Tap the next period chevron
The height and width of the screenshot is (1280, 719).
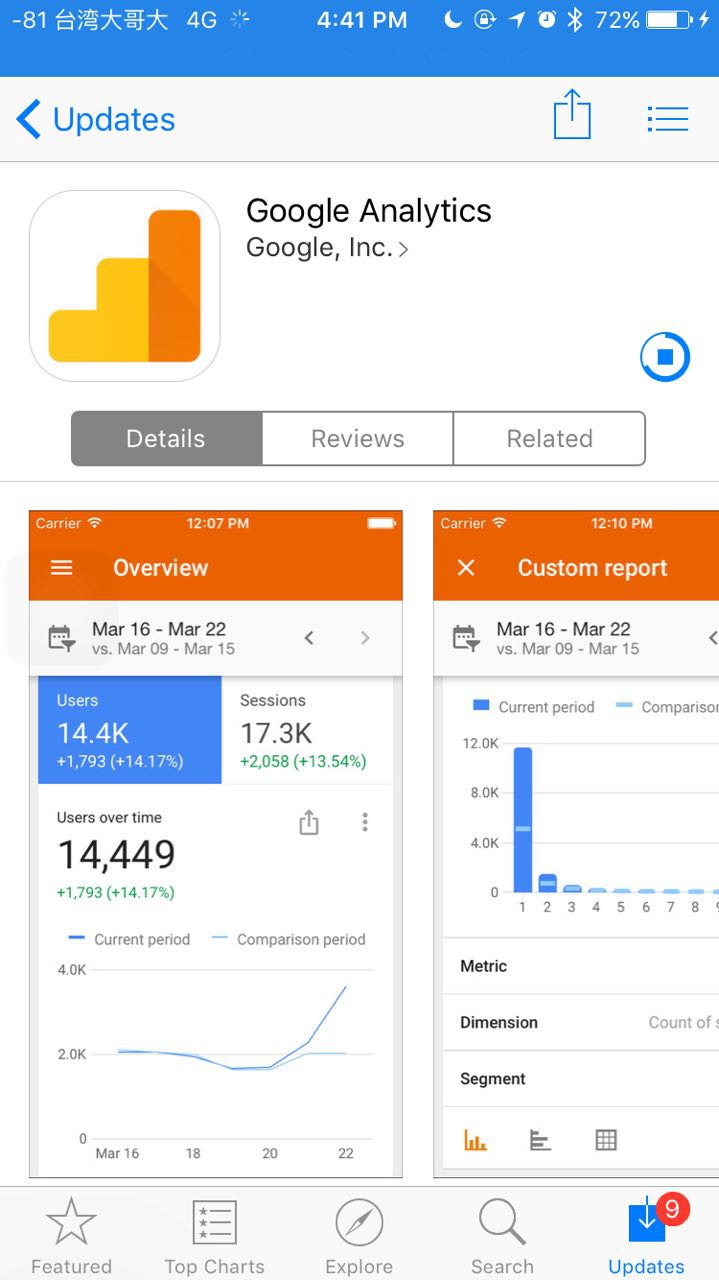365,638
